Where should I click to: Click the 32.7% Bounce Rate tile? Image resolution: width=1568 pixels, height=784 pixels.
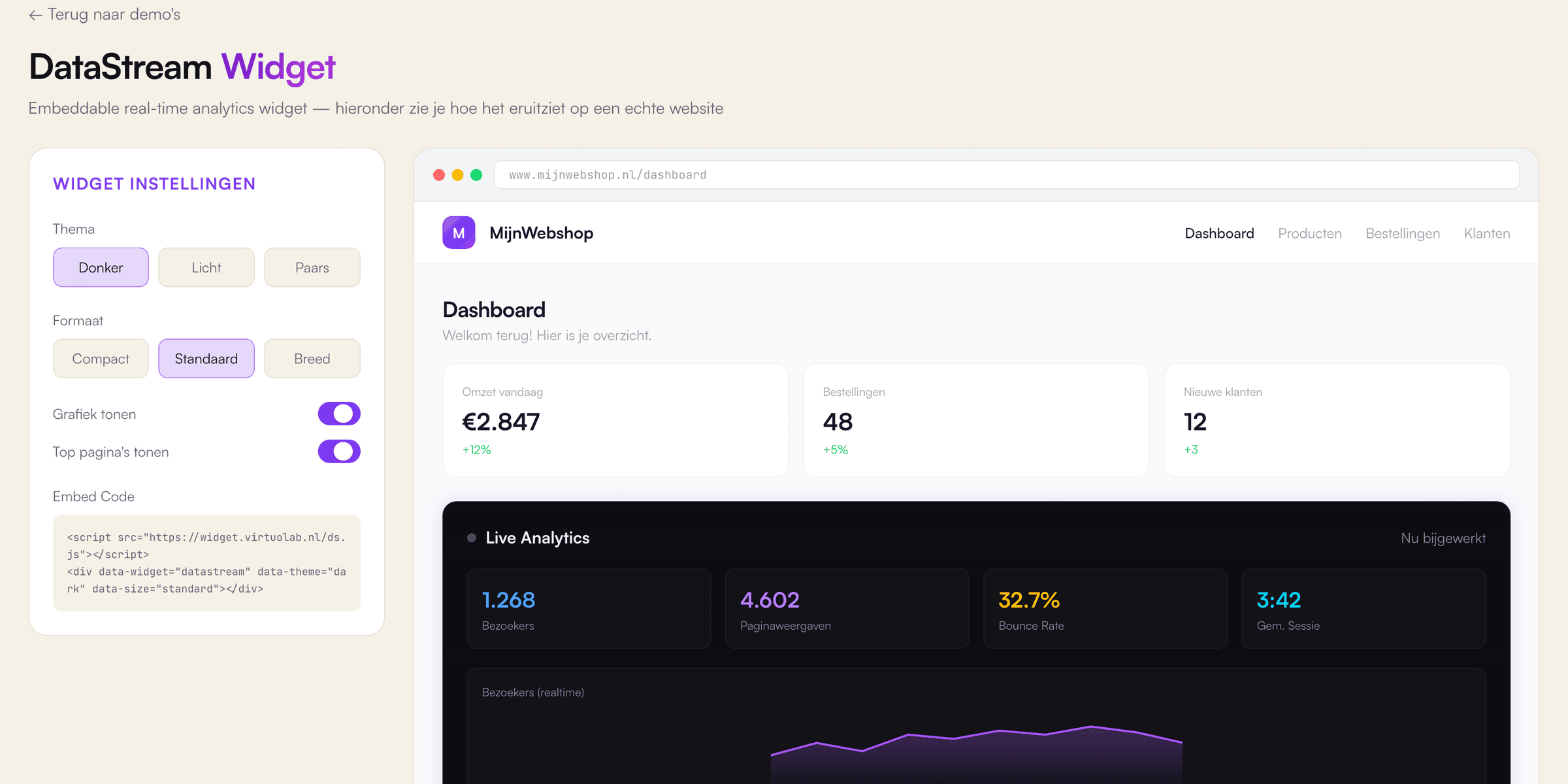[1105, 608]
